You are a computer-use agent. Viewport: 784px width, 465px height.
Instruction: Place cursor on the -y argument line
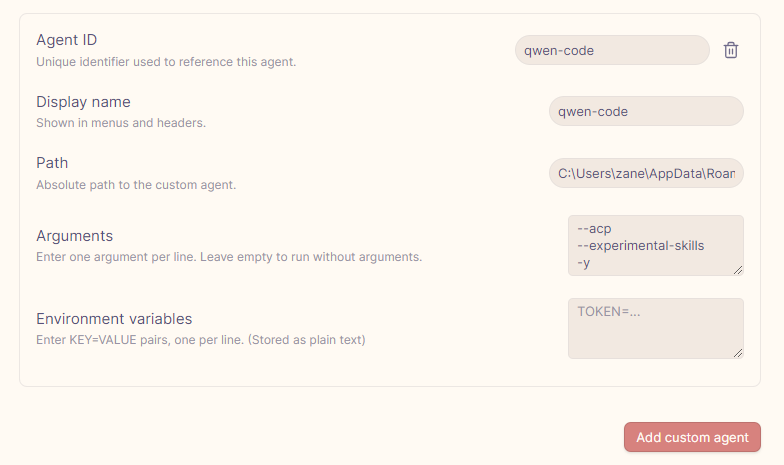click(x=583, y=262)
